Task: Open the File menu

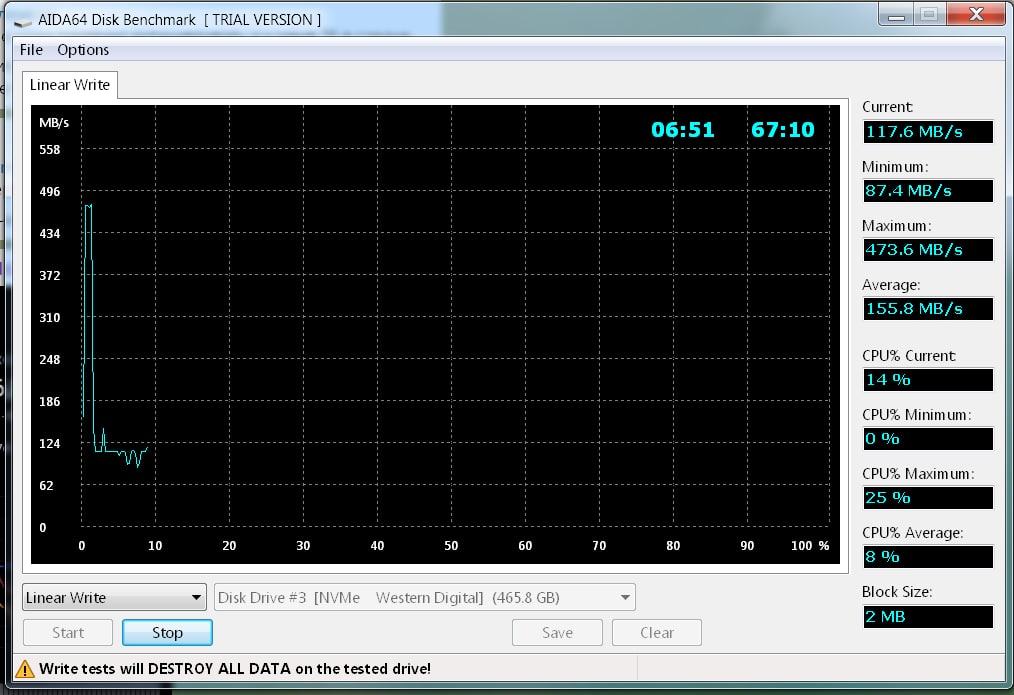Action: pos(31,50)
